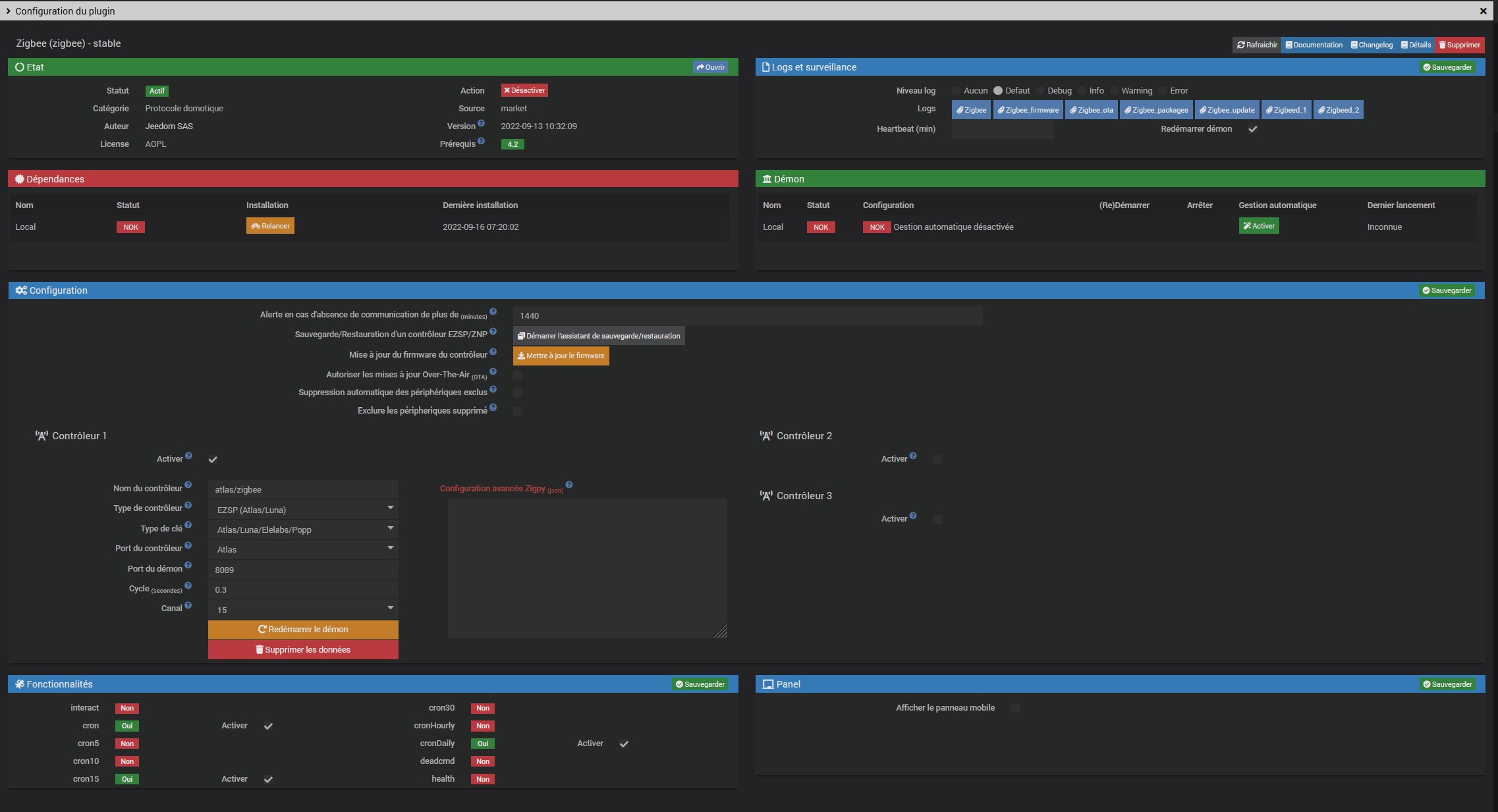Expand Port du contrôleur dropdown
Image resolution: width=1498 pixels, height=812 pixels.
point(303,549)
